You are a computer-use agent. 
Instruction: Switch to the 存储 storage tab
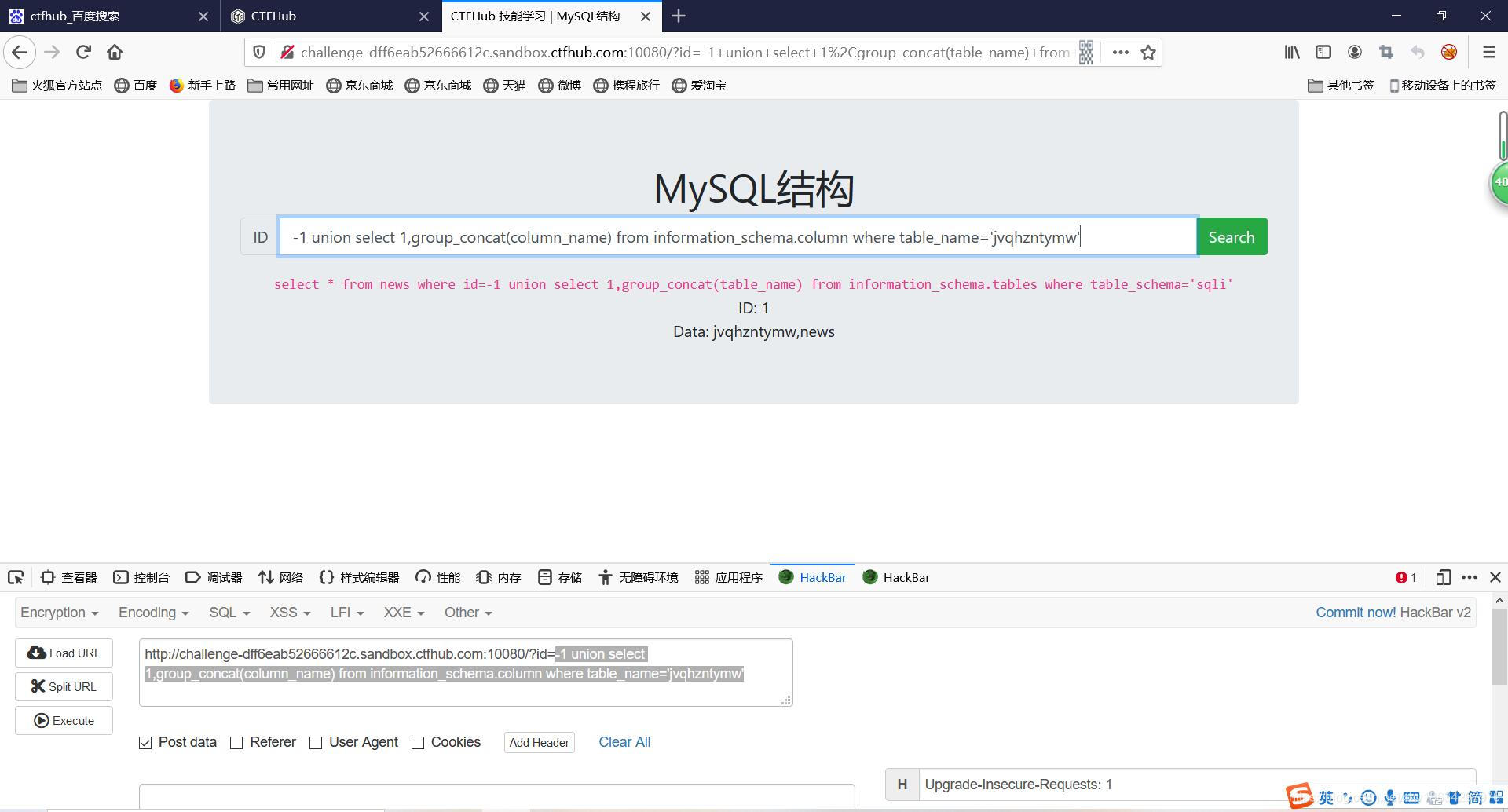pos(560,578)
